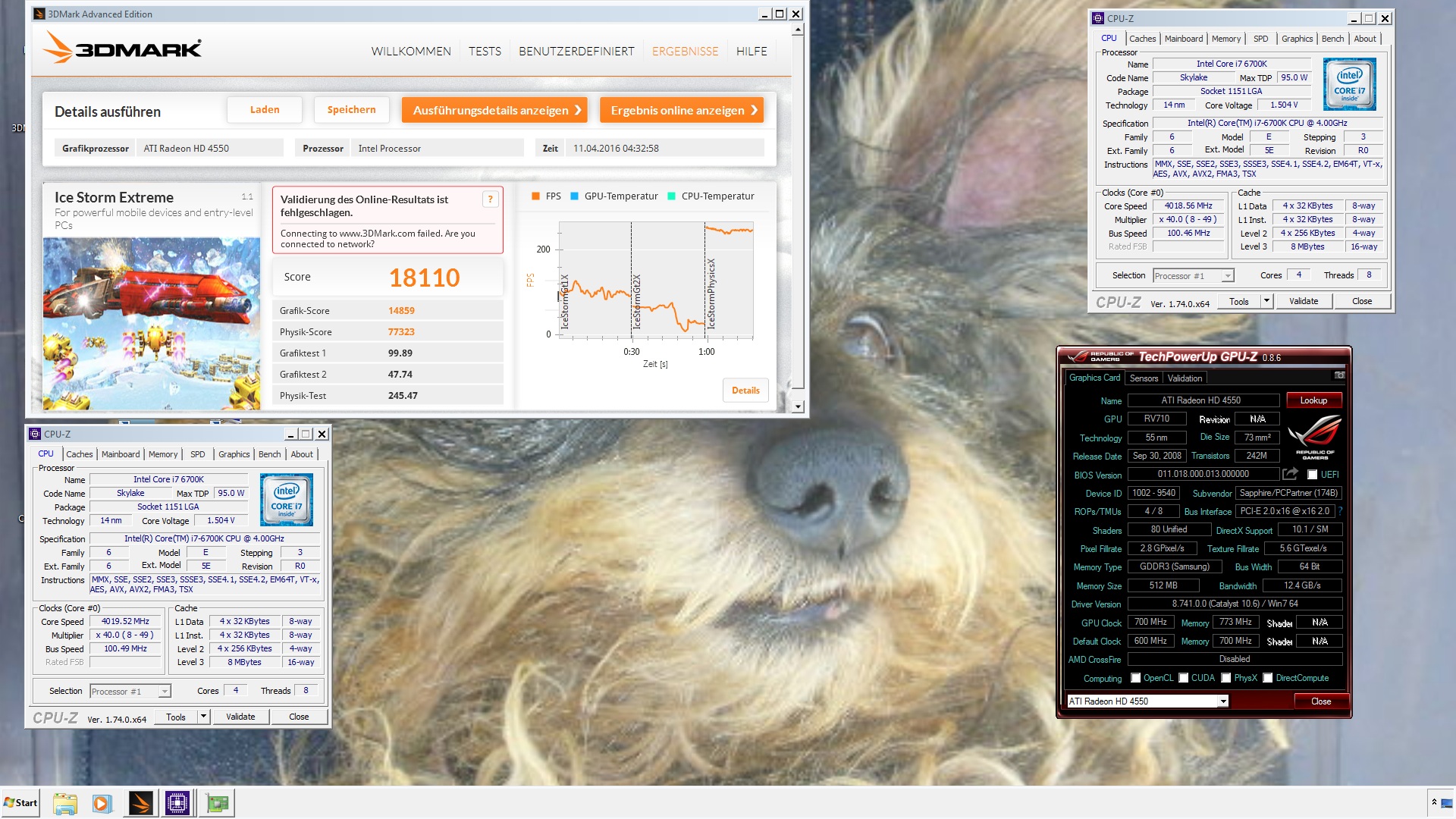1456x819 pixels.
Task: Open the Bench tab in upper CPU-Z
Action: click(x=1332, y=39)
